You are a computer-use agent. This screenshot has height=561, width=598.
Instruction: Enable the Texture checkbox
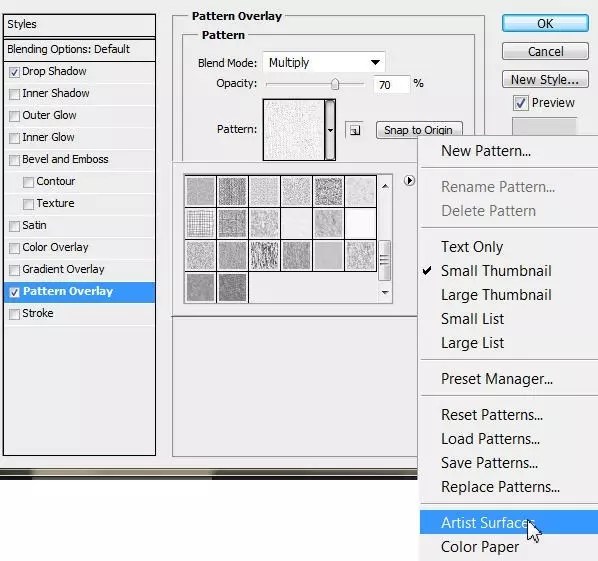click(28, 204)
